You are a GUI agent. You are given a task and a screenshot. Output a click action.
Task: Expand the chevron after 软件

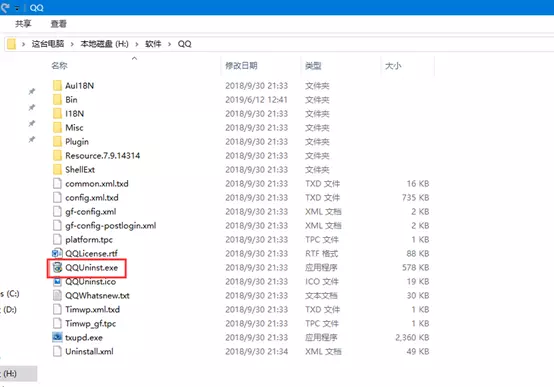(x=169, y=44)
